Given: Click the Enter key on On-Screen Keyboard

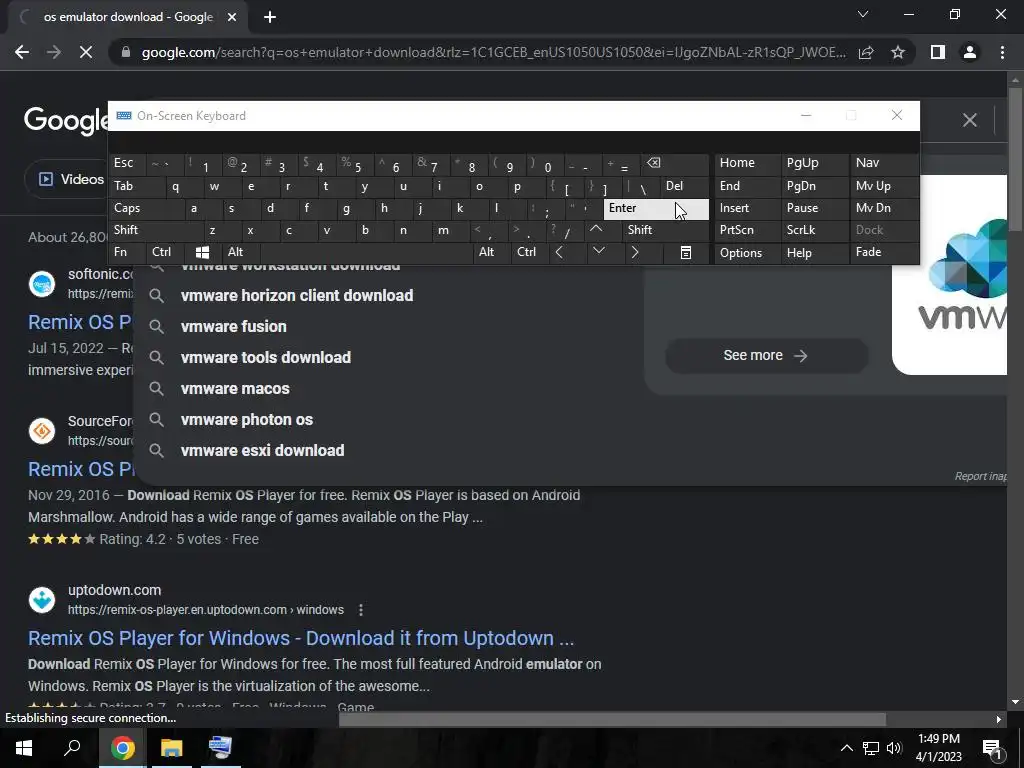Looking at the screenshot, I should click(656, 208).
